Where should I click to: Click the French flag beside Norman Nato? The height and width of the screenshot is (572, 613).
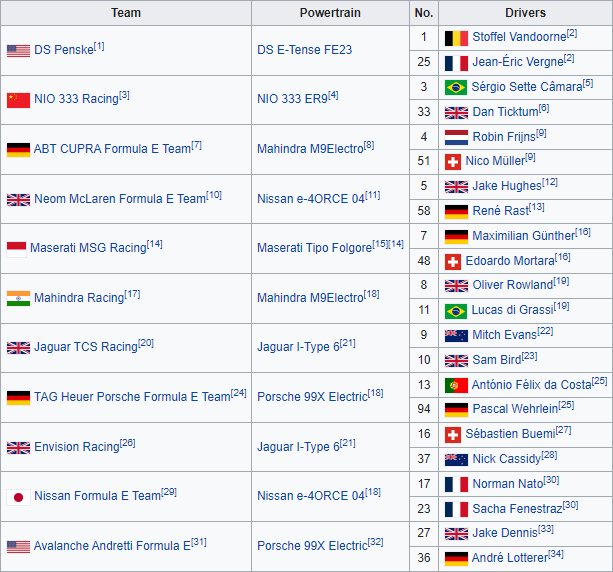tap(456, 485)
